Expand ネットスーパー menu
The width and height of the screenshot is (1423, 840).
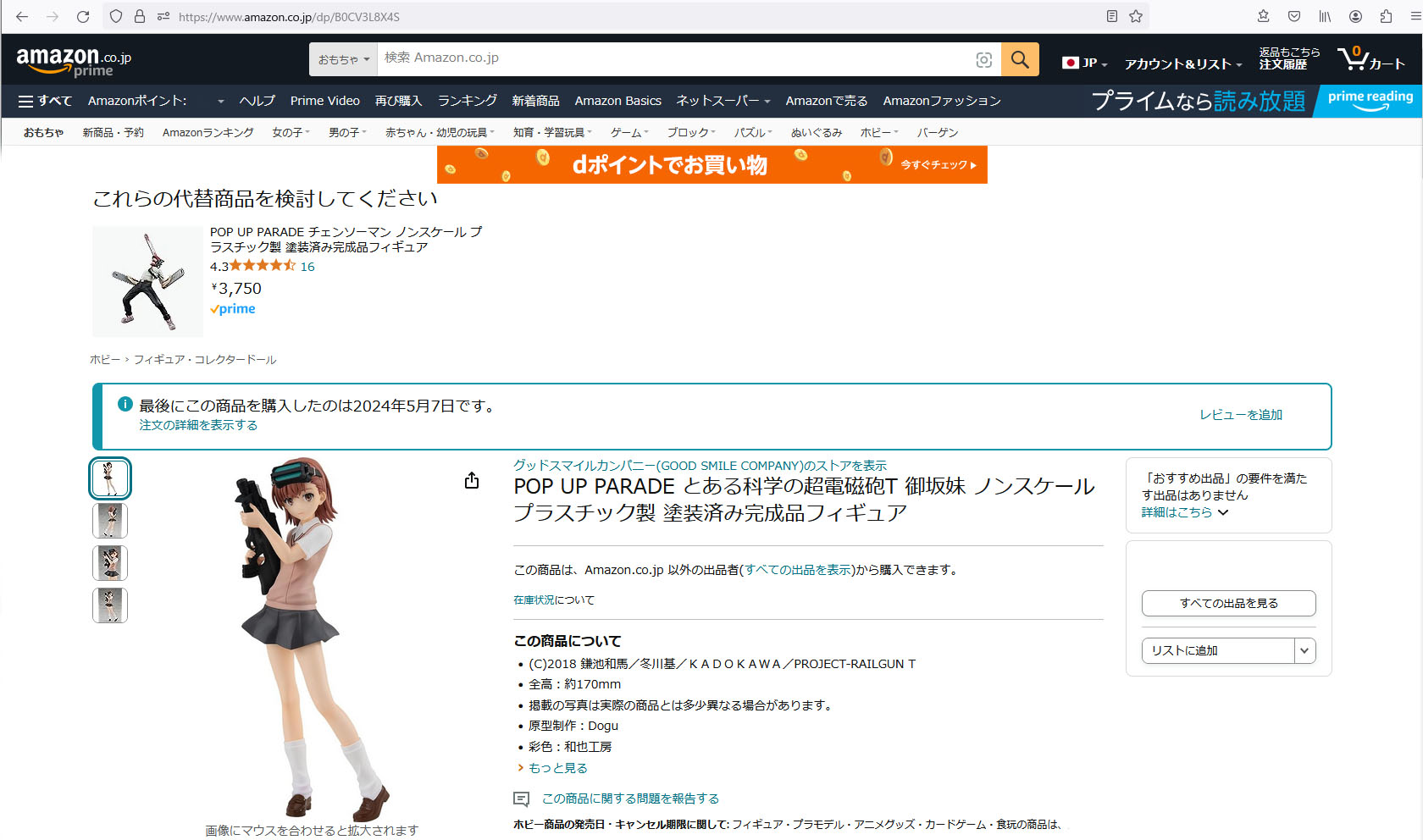coord(723,101)
